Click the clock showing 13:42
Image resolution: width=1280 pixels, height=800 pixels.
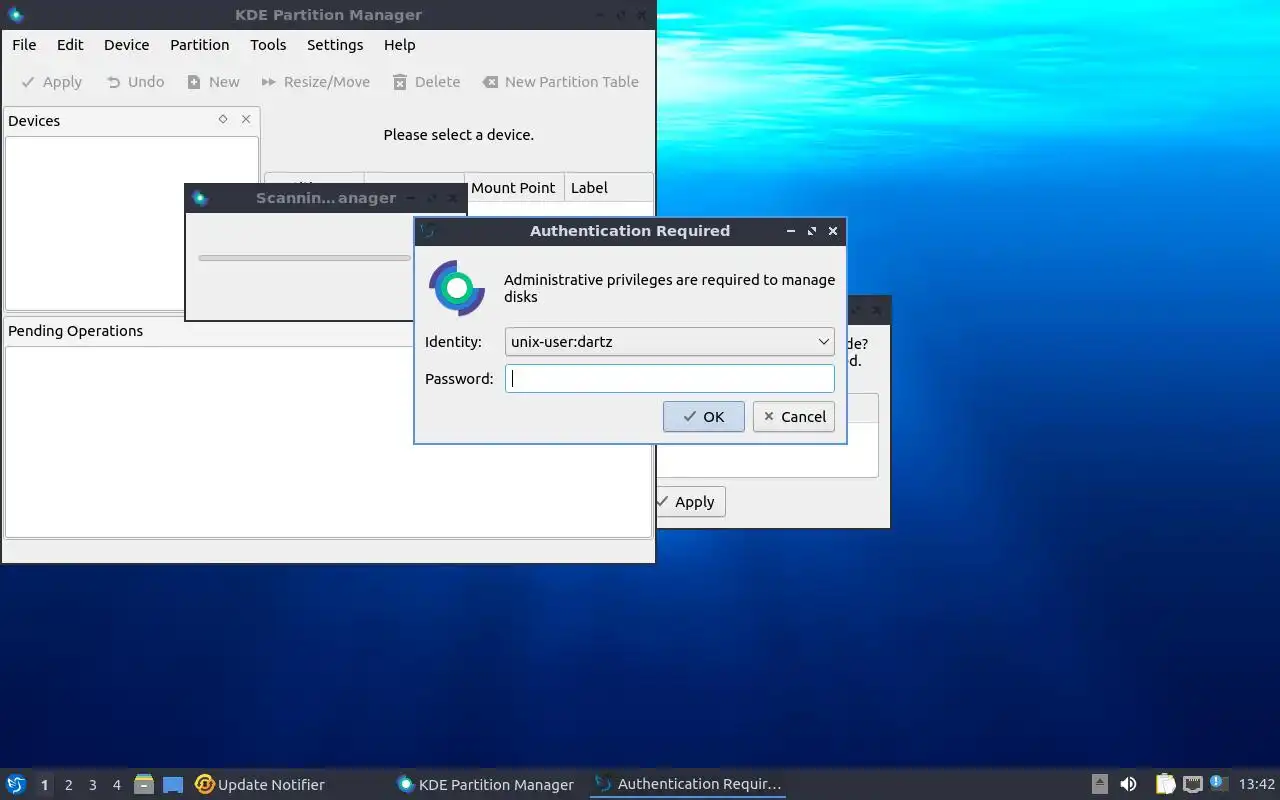click(x=1257, y=785)
